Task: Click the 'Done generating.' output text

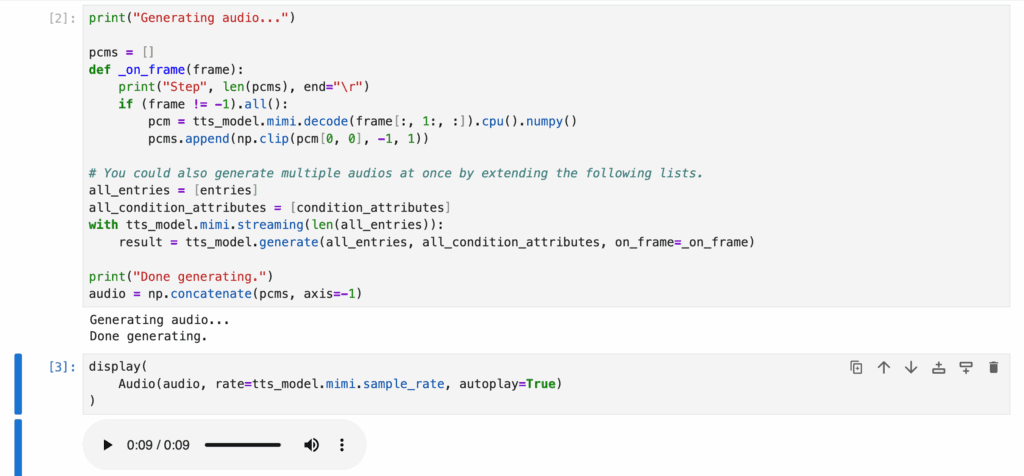Action: point(148,338)
